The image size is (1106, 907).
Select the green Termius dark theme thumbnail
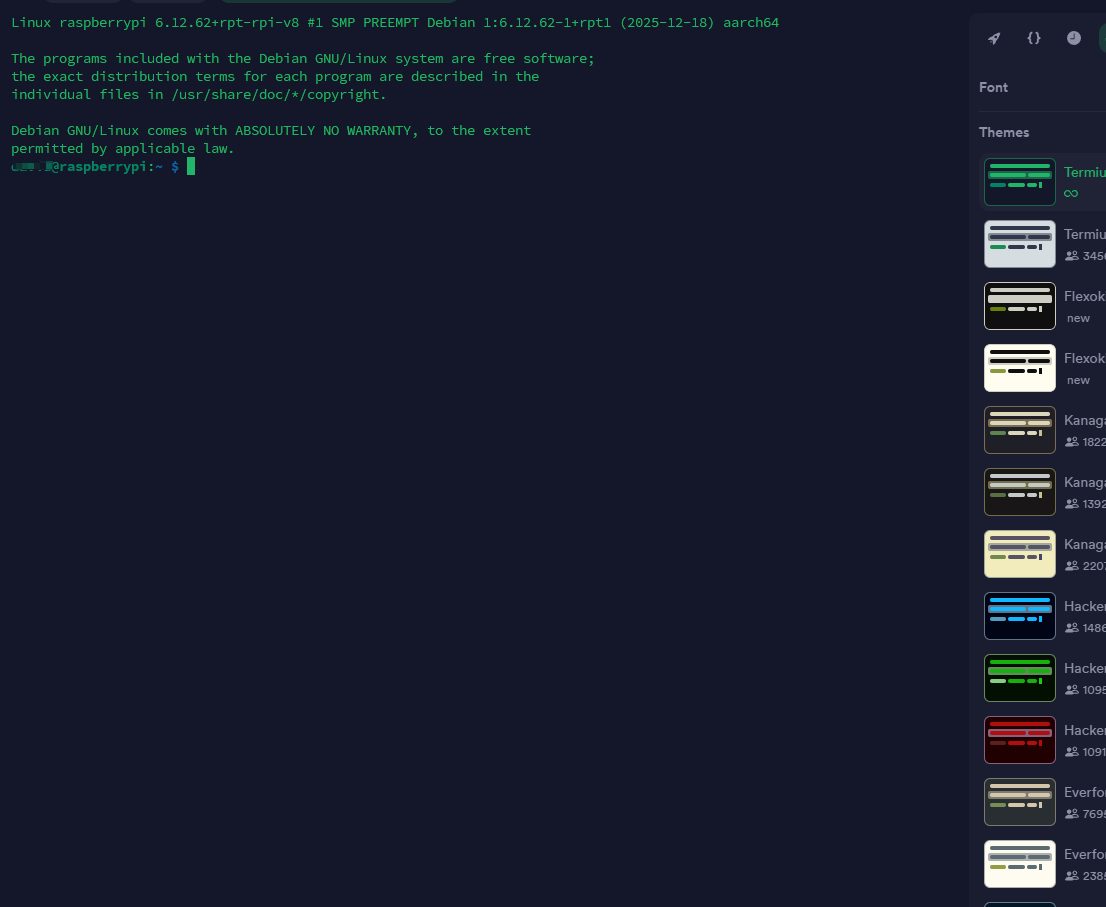click(1019, 182)
